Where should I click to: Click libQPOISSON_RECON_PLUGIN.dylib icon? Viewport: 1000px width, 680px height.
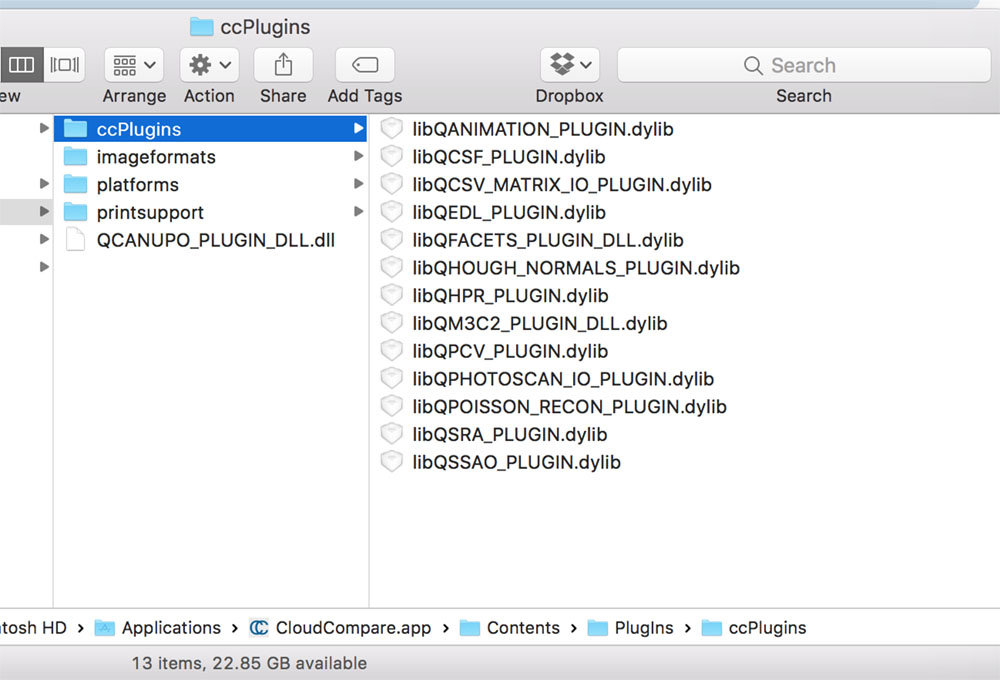(392, 407)
